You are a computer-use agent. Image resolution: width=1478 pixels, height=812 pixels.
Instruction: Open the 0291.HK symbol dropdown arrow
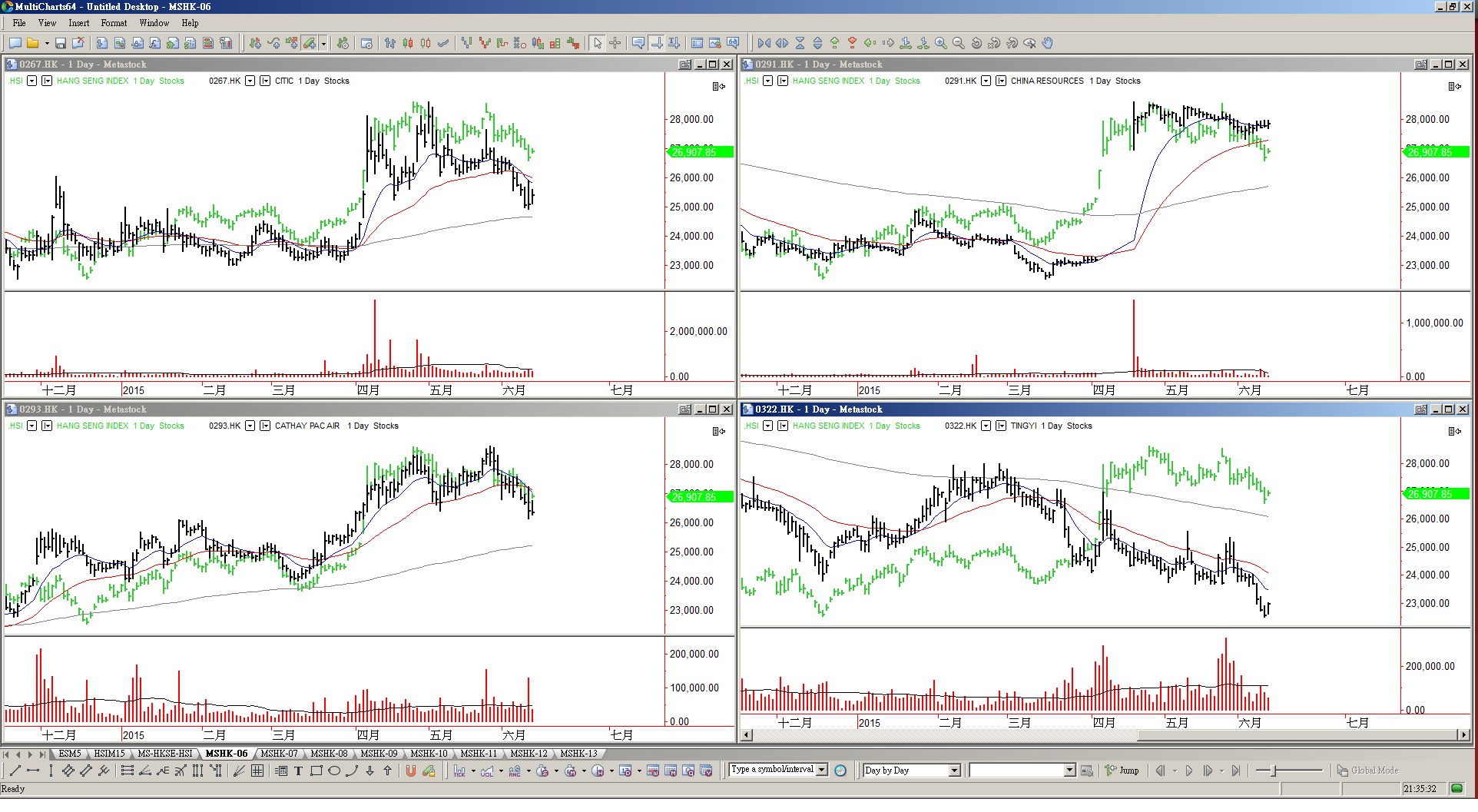coord(986,81)
